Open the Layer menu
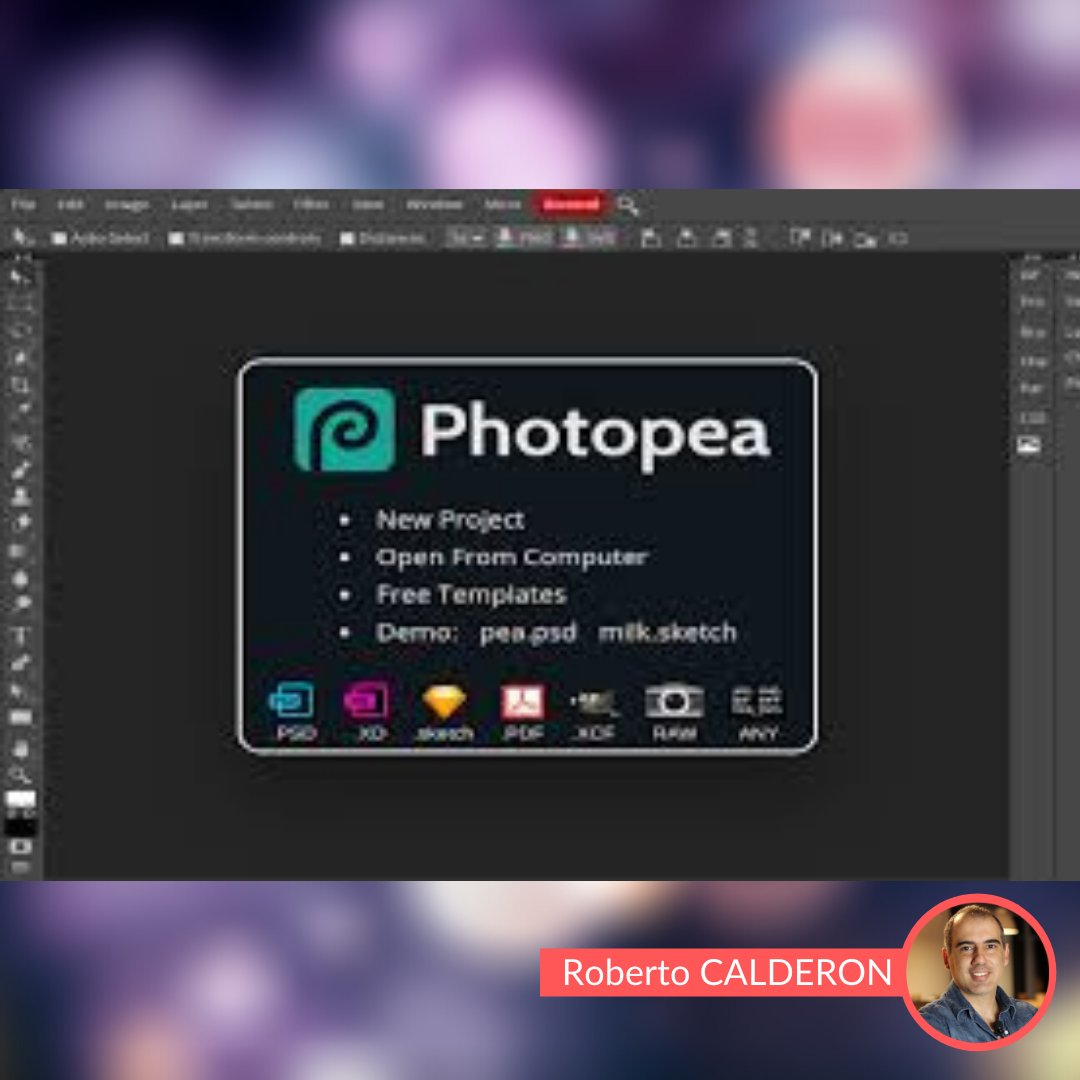The height and width of the screenshot is (1080, 1080). tap(189, 205)
